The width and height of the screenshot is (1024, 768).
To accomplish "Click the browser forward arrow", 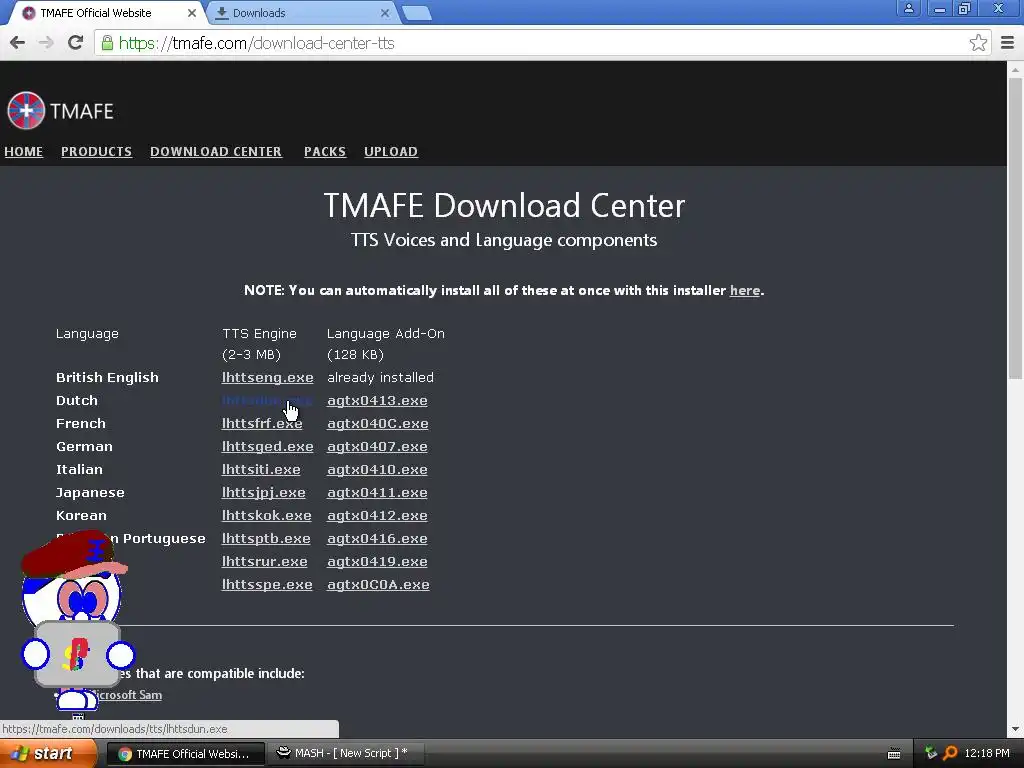I will pyautogui.click(x=46, y=43).
